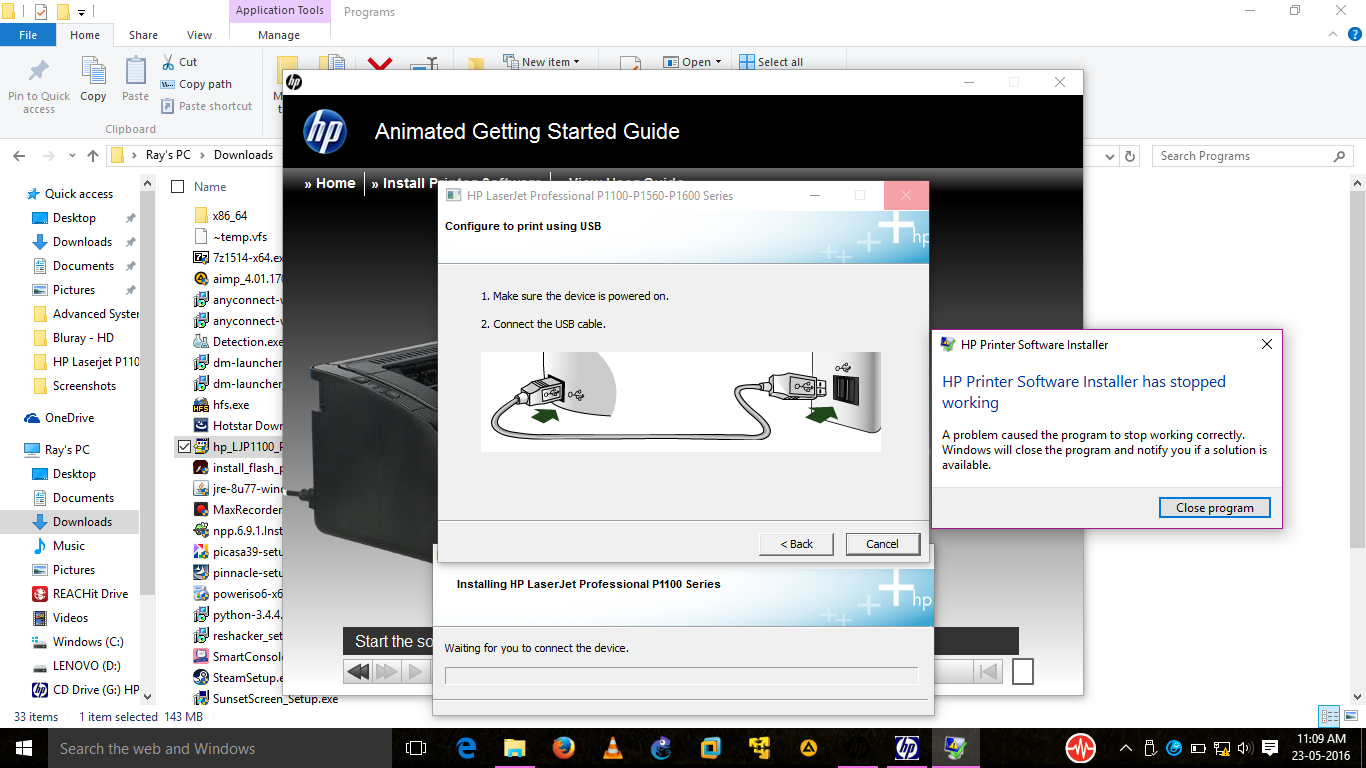
Task: Click the rewind button in HP guide
Action: coord(358,671)
